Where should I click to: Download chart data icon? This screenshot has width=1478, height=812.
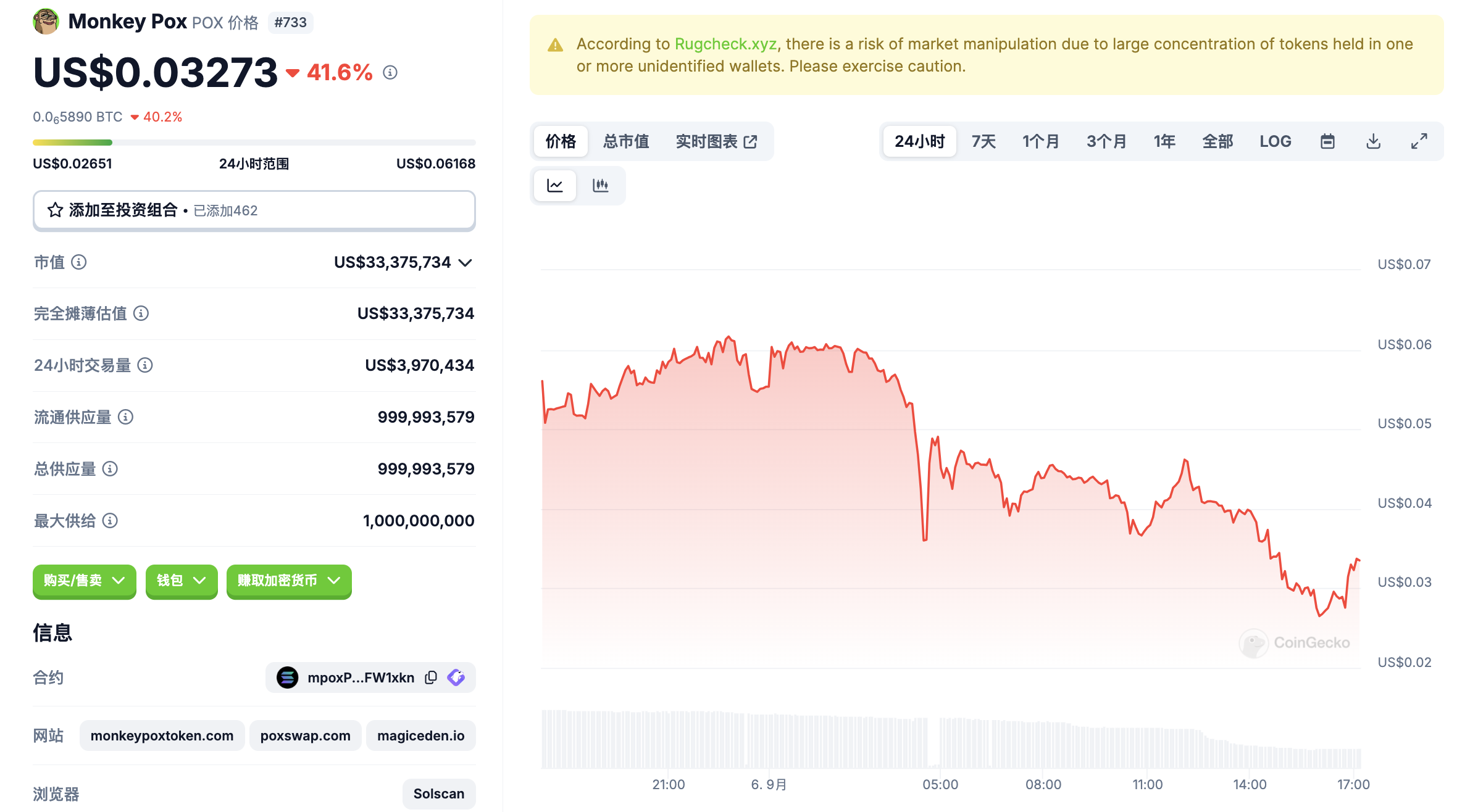pos(1373,141)
